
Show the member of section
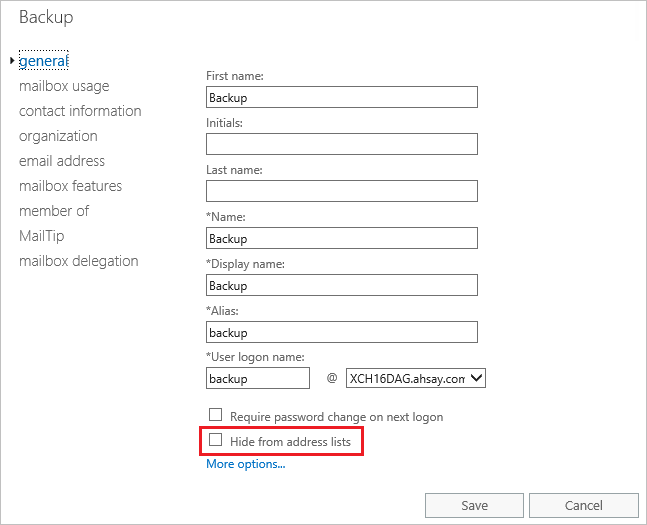pos(54,211)
